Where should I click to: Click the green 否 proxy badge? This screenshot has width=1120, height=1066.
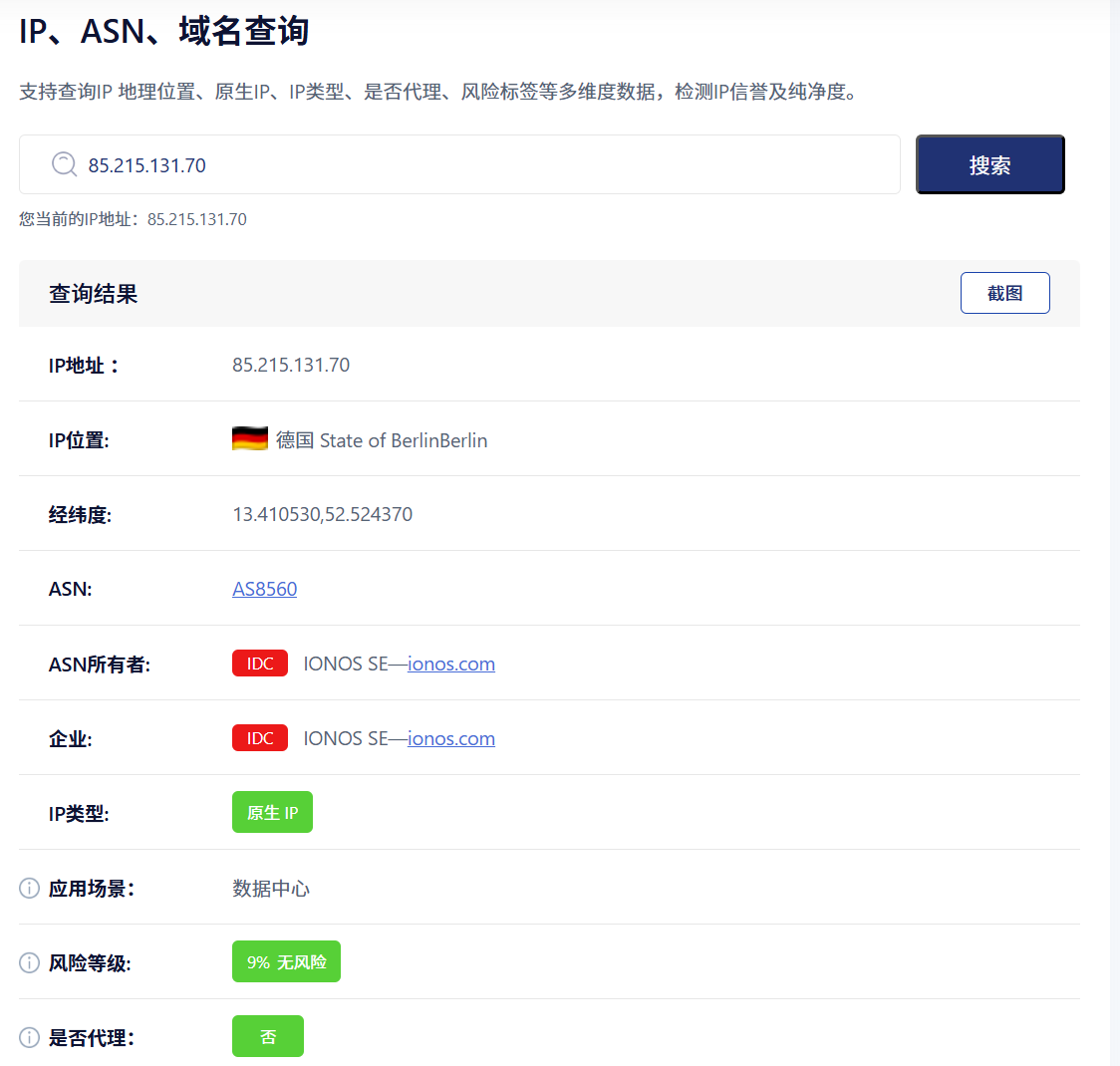tap(267, 1037)
